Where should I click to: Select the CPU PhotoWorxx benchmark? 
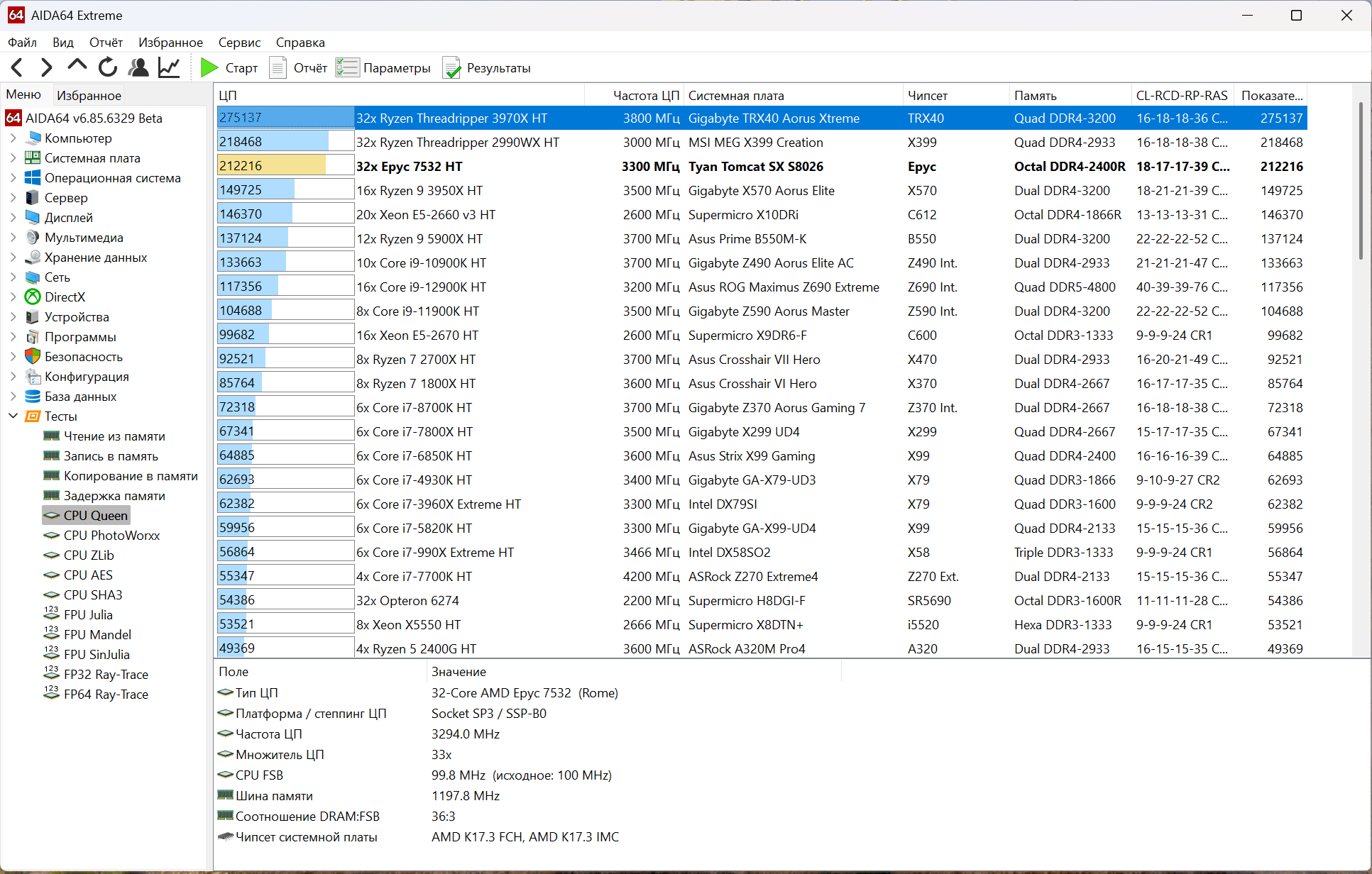point(111,536)
